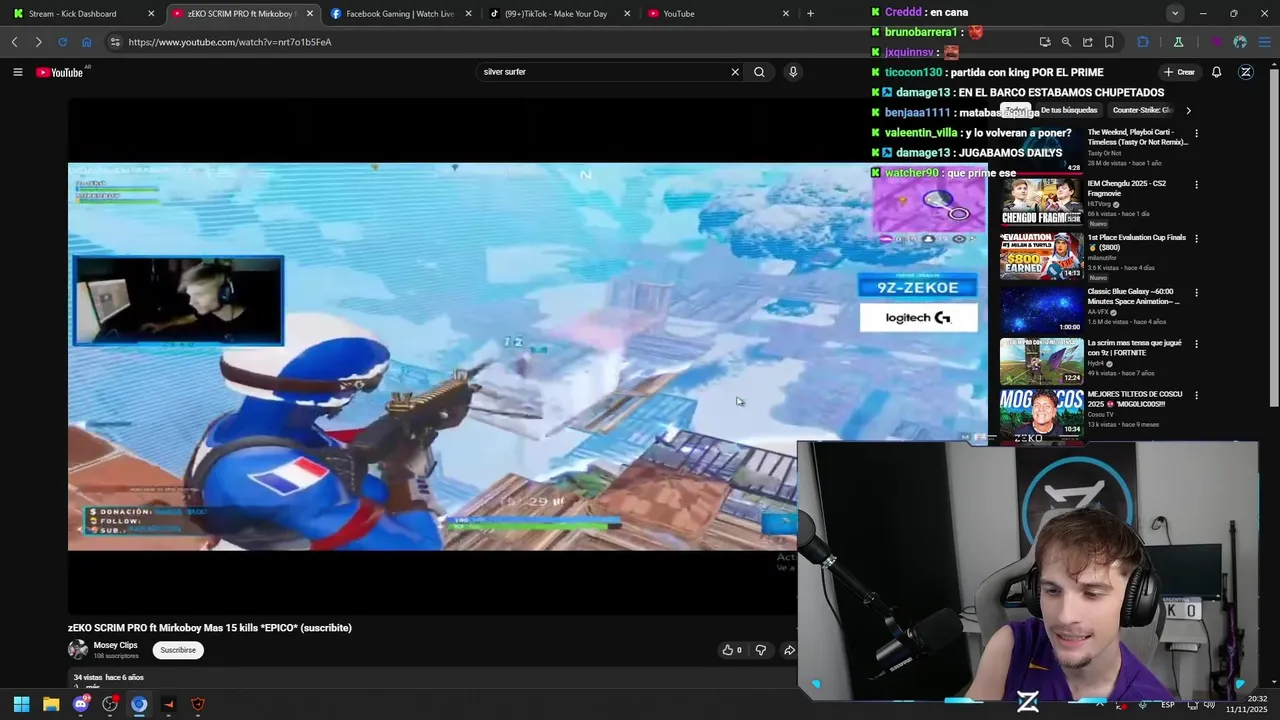Go back in browser history

click(x=14, y=42)
